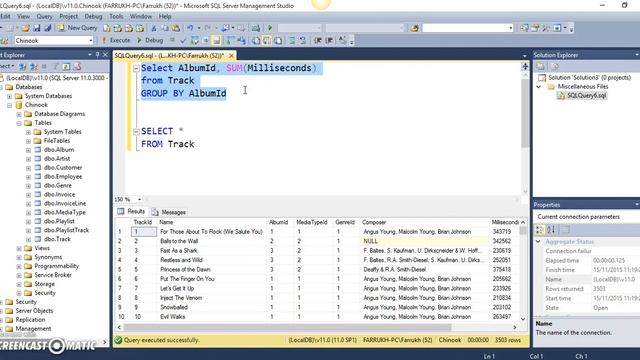Toggle Alphabetical sort in Properties panel

pyautogui.click(x=551, y=230)
